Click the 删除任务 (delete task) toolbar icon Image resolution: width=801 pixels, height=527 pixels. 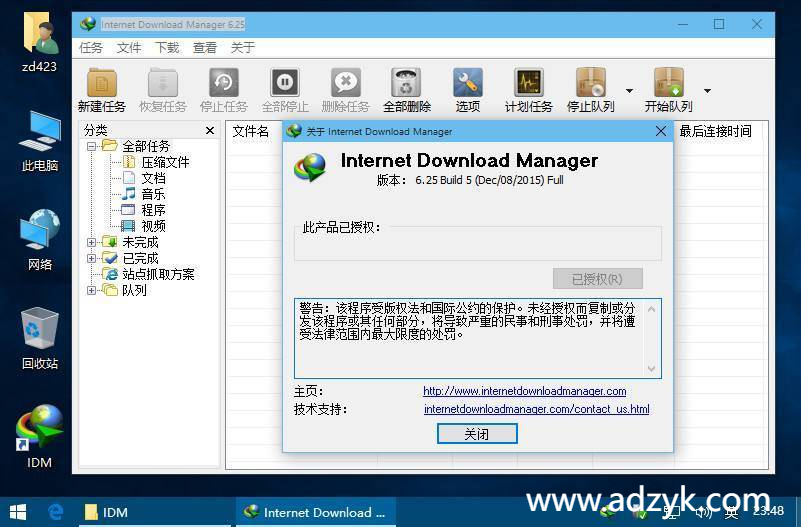(x=345, y=90)
